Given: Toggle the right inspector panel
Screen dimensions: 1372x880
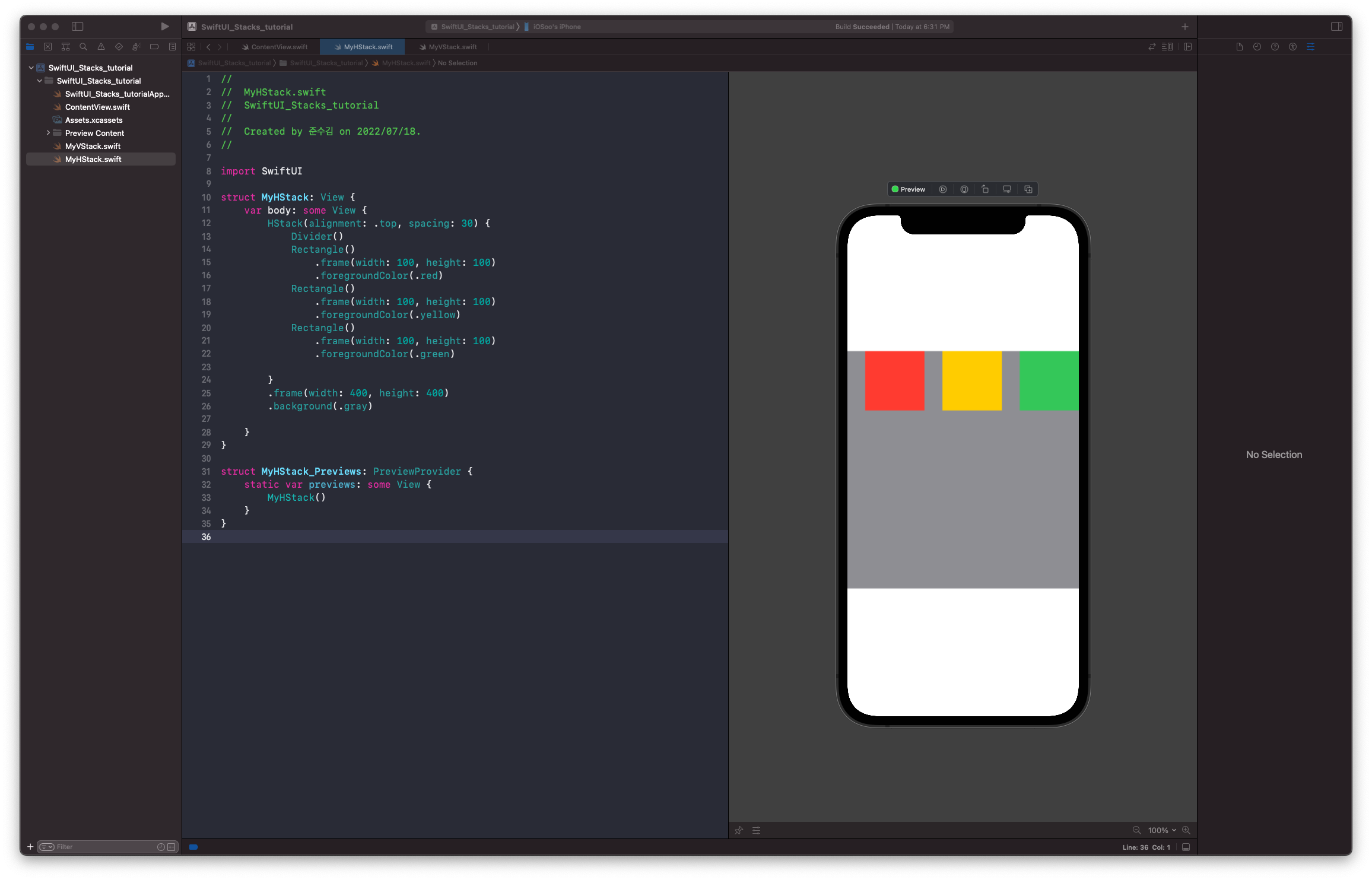Looking at the screenshot, I should tap(1336, 26).
